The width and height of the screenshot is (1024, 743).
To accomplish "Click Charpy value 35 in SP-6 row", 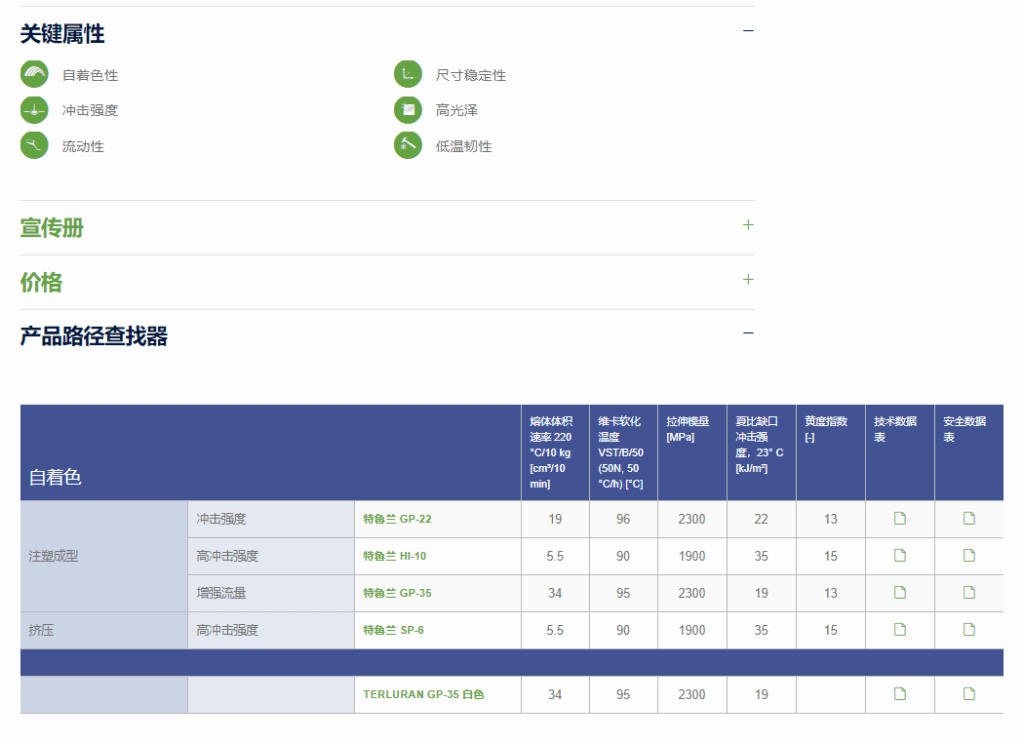I will (761, 631).
